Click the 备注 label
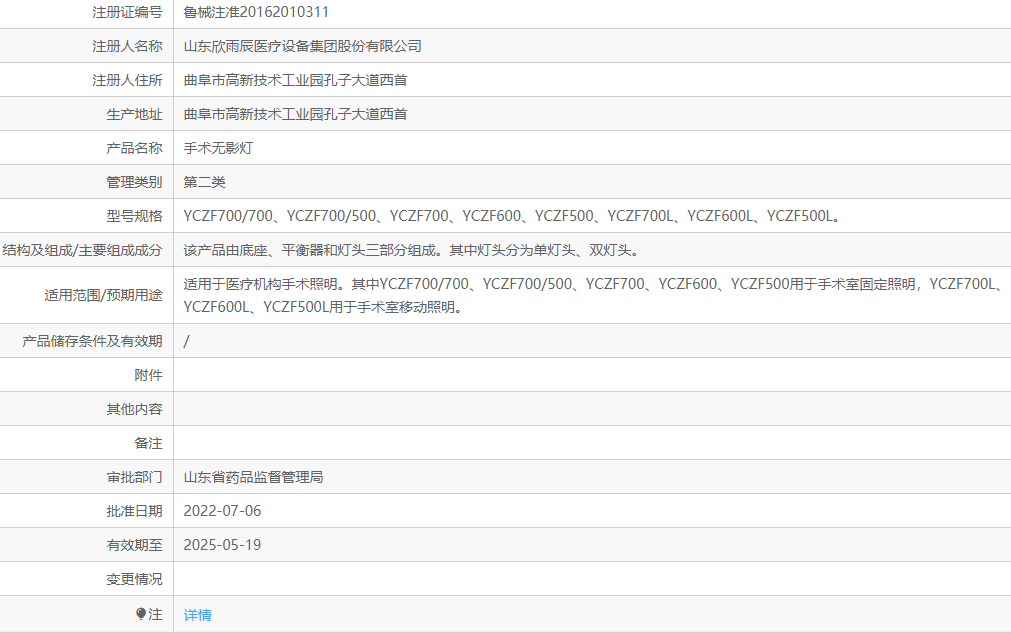This screenshot has height=633, width=1011. [x=148, y=443]
